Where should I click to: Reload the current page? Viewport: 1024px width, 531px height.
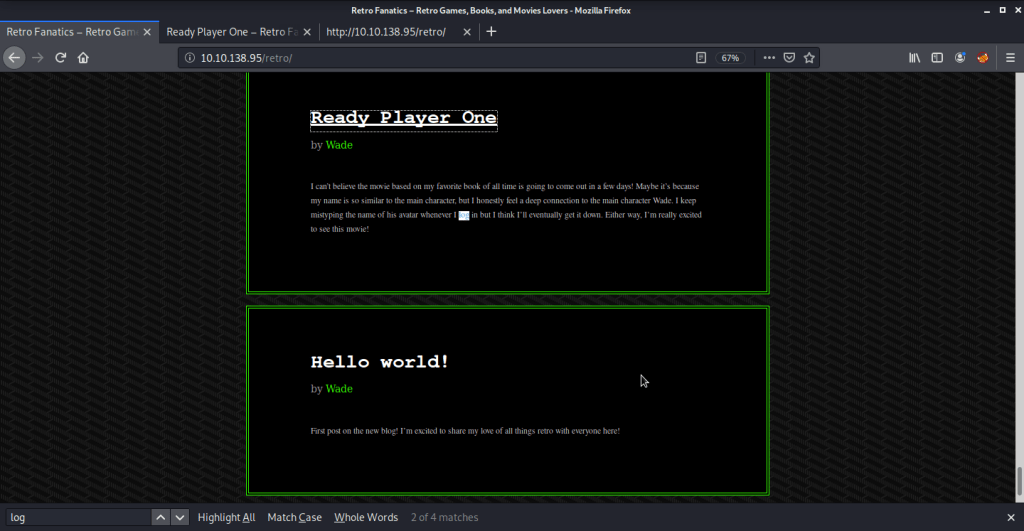coord(60,58)
